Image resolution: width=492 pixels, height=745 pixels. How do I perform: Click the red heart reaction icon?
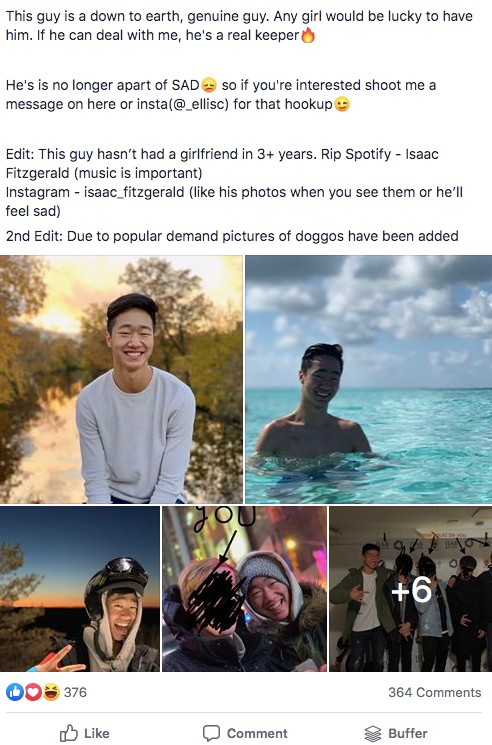coord(33,692)
